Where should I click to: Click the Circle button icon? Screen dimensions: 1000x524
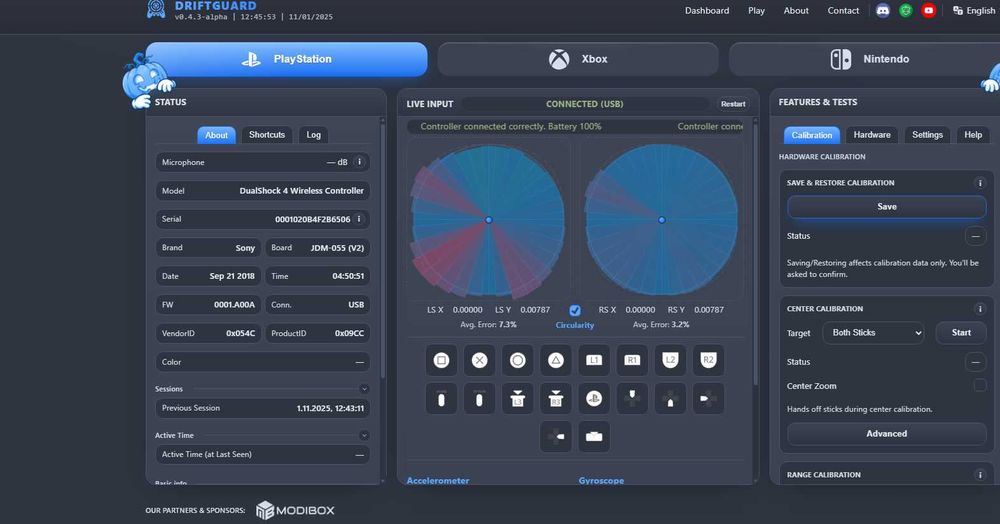(518, 360)
